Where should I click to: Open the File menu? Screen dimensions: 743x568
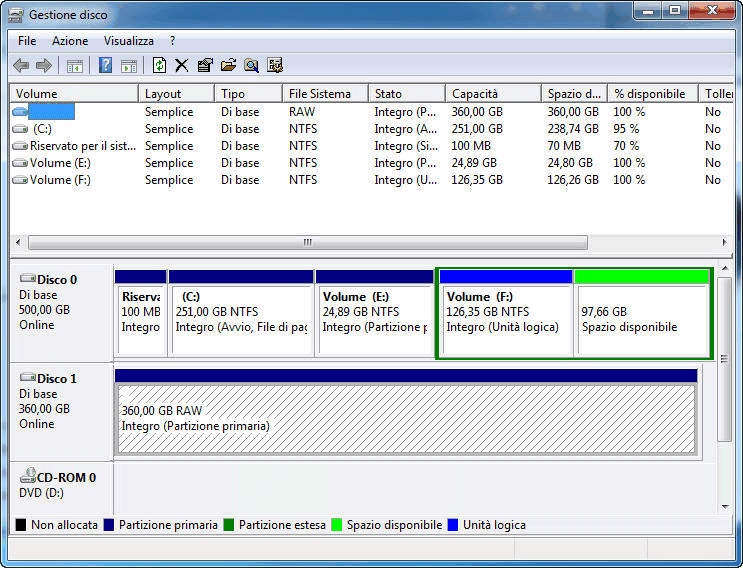click(x=27, y=41)
